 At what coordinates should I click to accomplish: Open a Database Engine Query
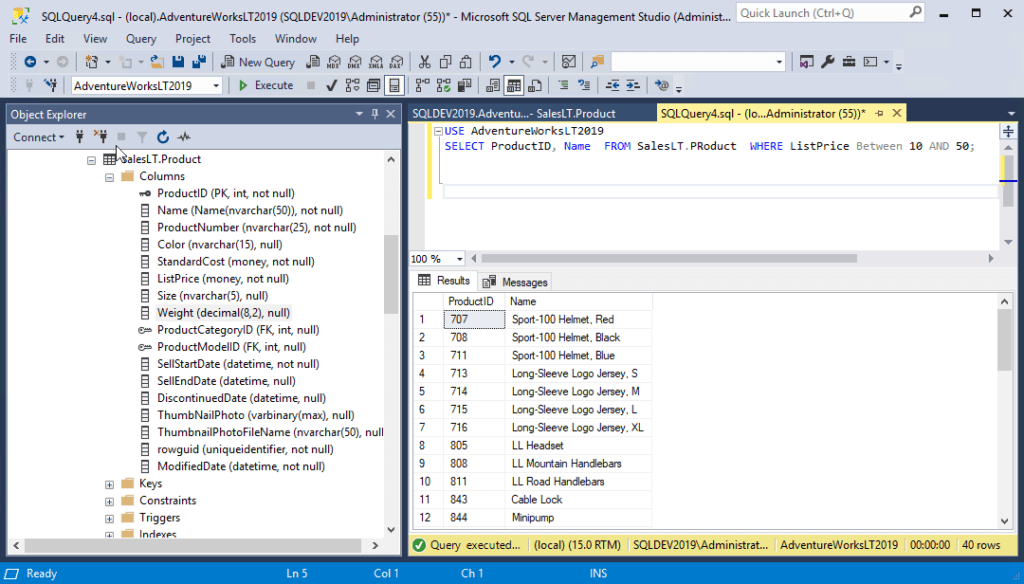313,62
